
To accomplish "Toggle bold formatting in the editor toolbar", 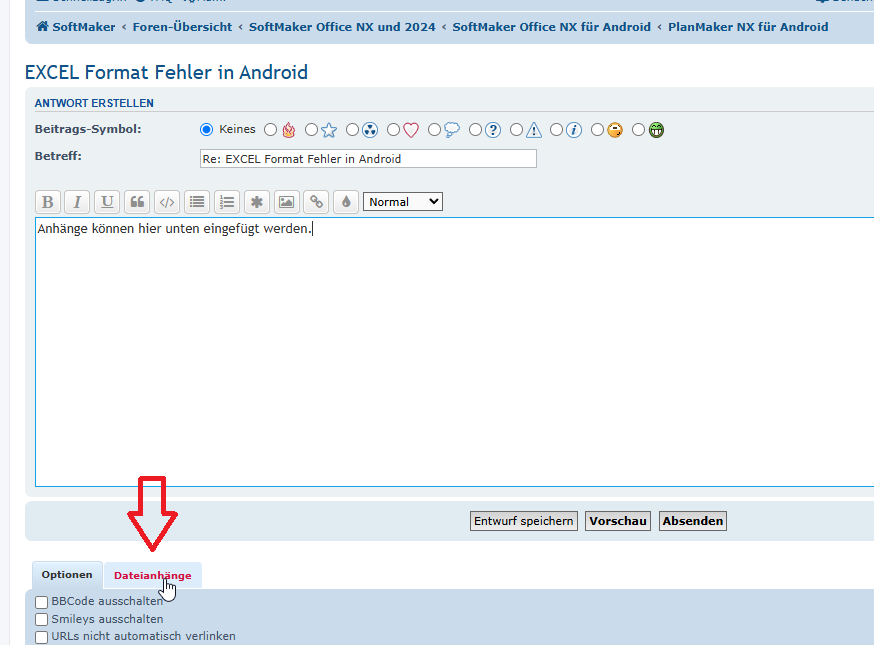I will point(48,202).
